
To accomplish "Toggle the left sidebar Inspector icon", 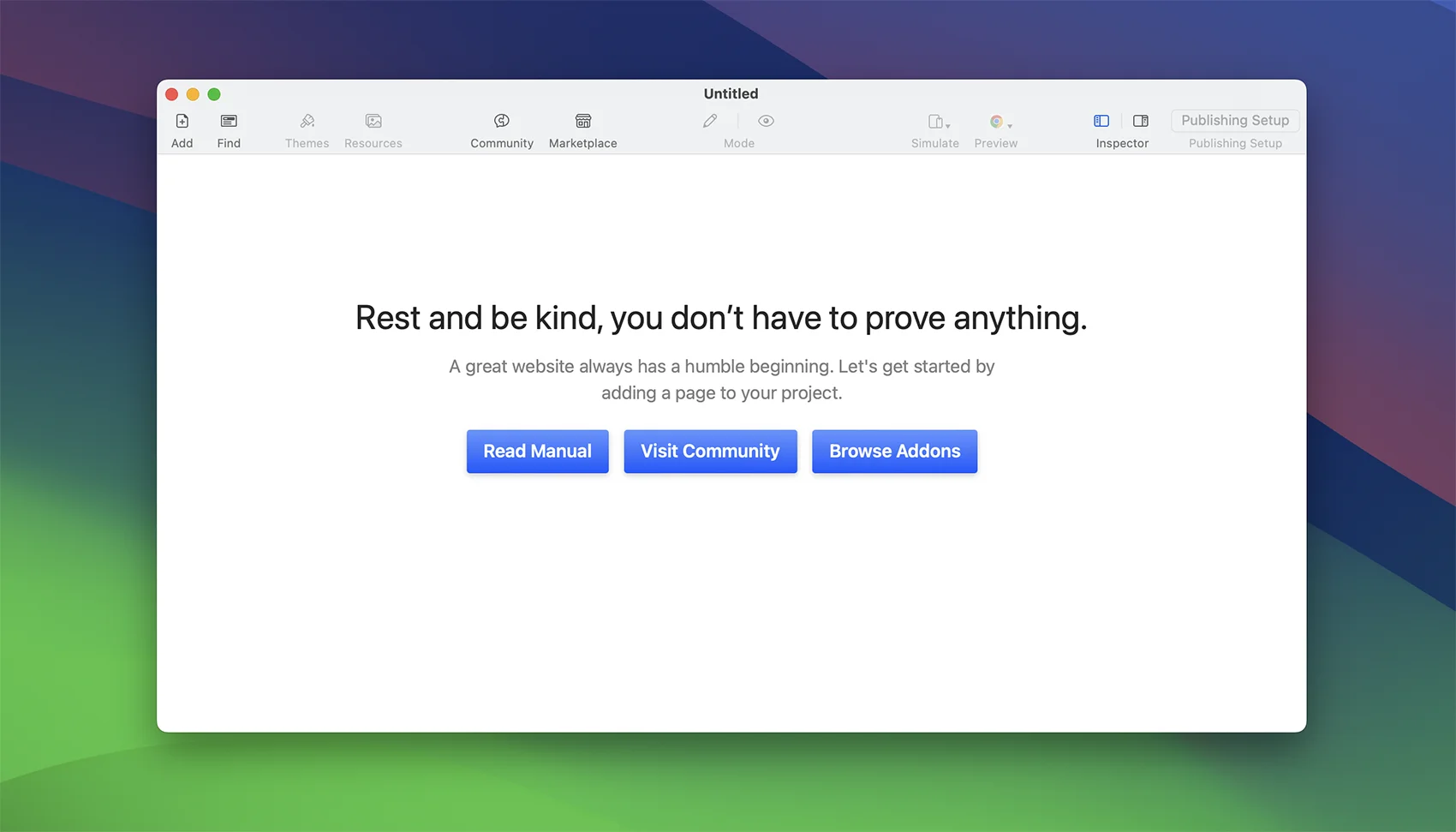I will (1101, 122).
